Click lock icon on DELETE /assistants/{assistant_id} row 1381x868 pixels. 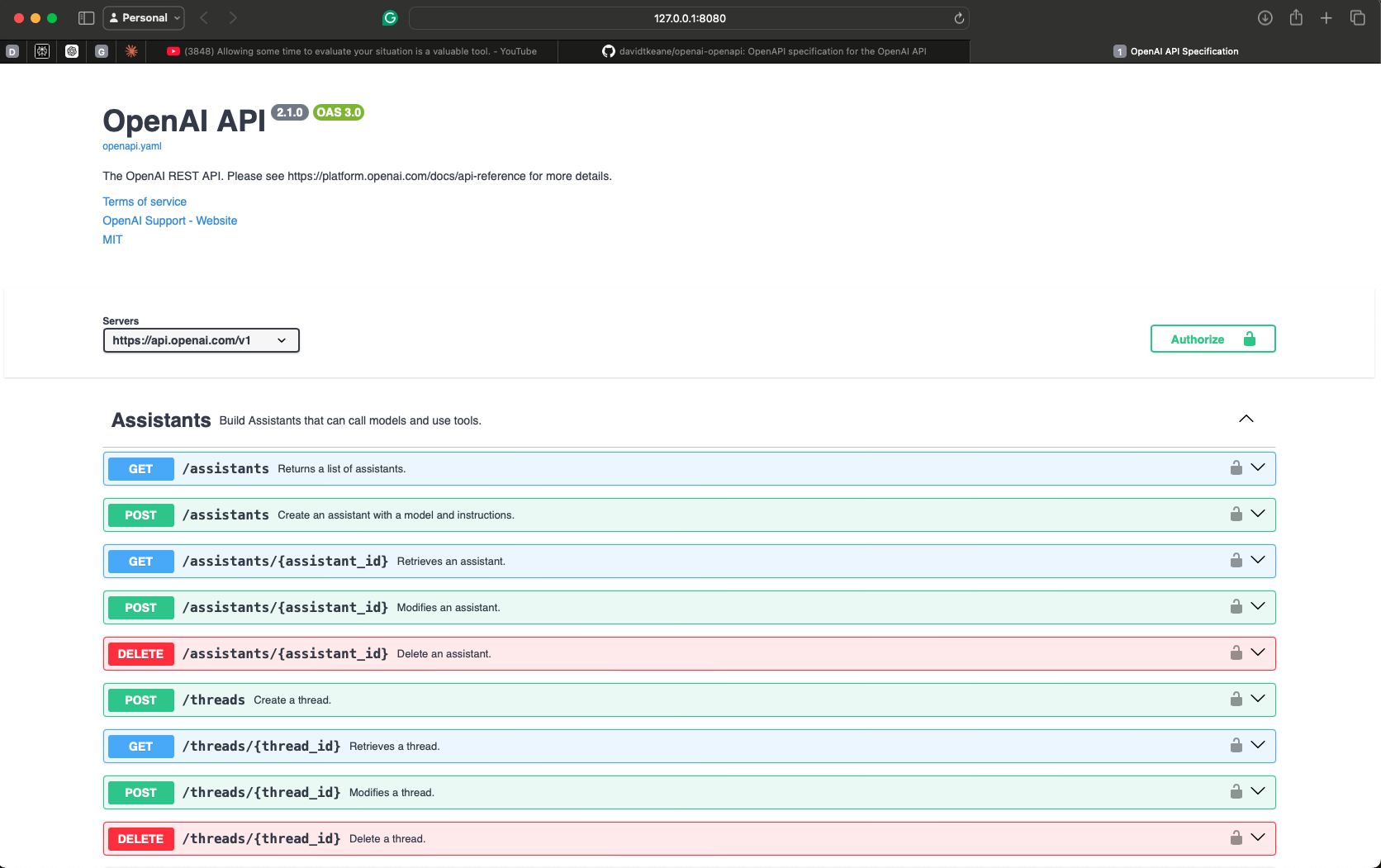1236,653
